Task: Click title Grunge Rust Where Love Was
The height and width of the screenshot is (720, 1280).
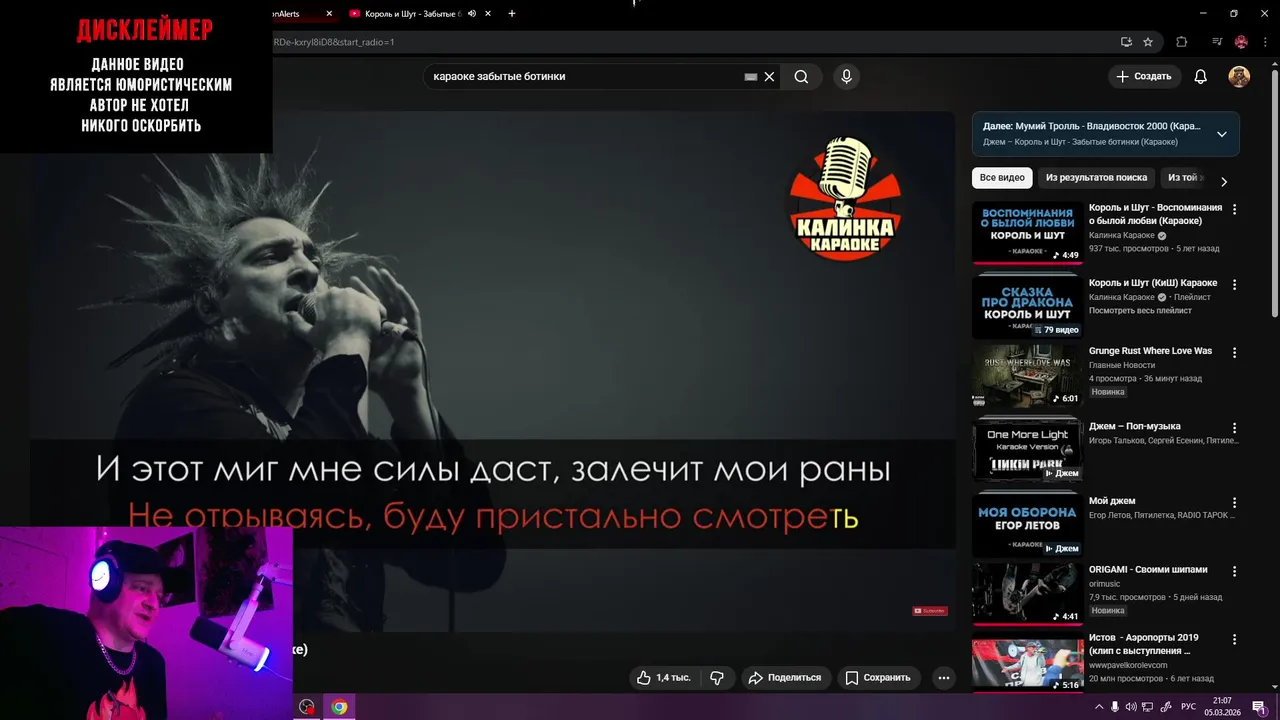Action: (1150, 352)
